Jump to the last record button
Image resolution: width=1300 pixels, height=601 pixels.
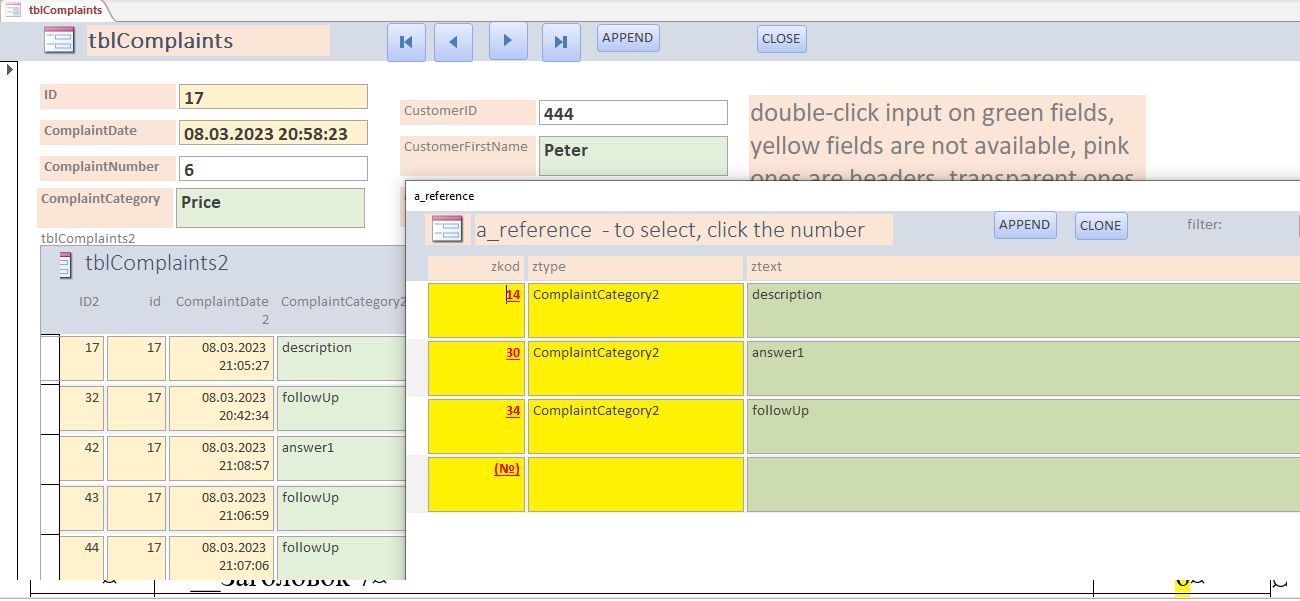561,42
